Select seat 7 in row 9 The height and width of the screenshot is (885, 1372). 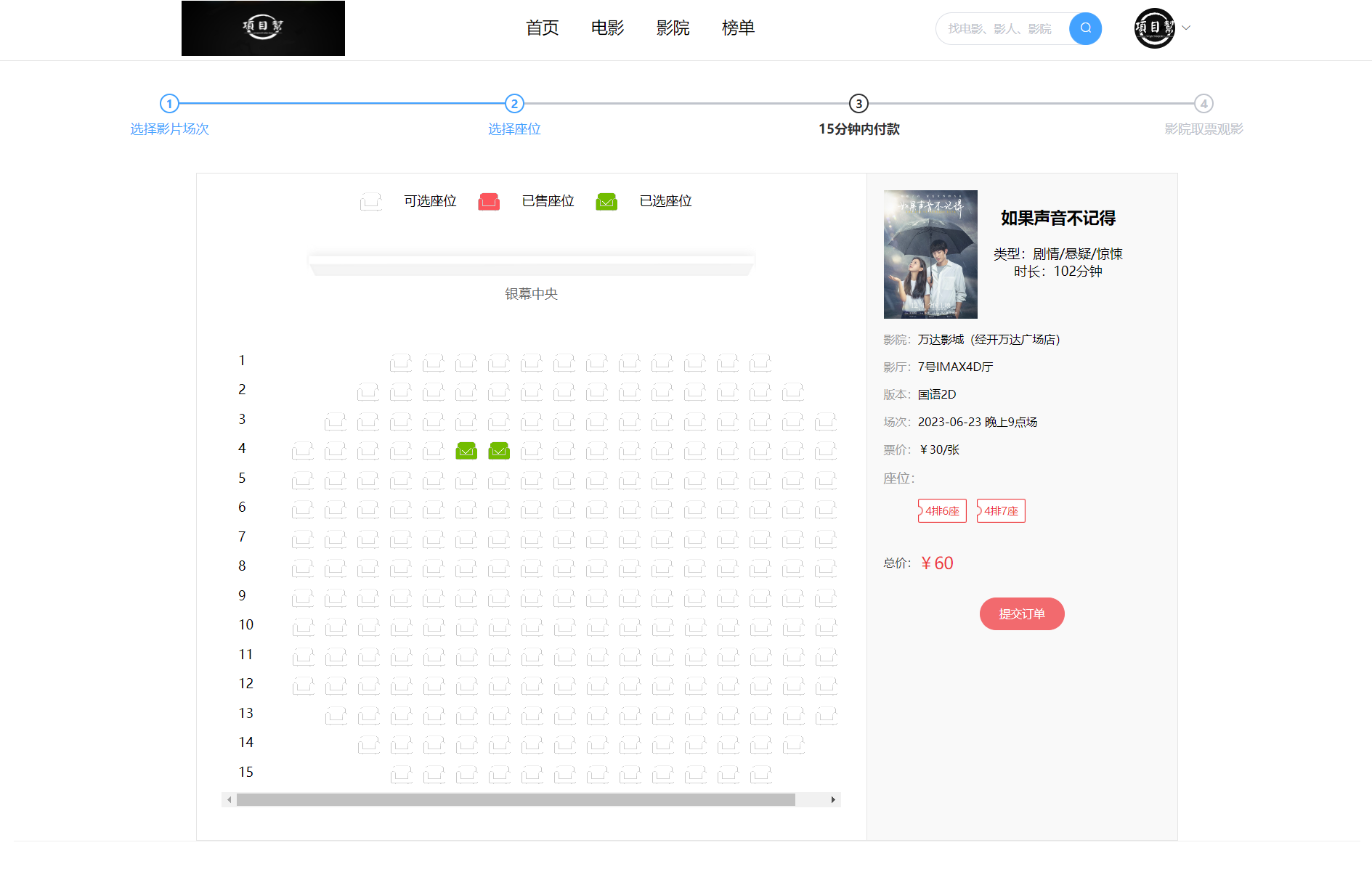[x=499, y=598]
